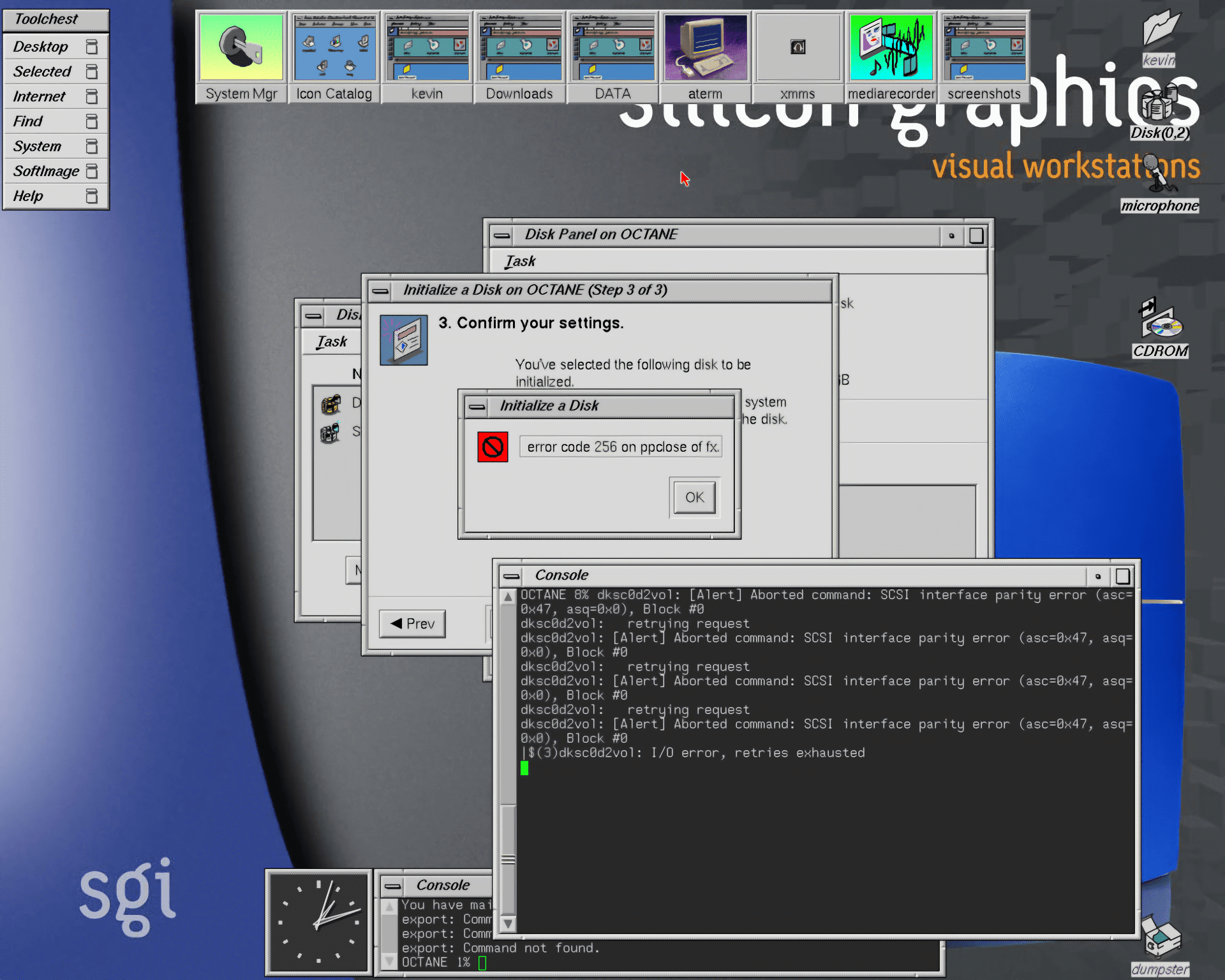
Task: Open the System Mgr desk icon
Action: pyautogui.click(x=241, y=57)
